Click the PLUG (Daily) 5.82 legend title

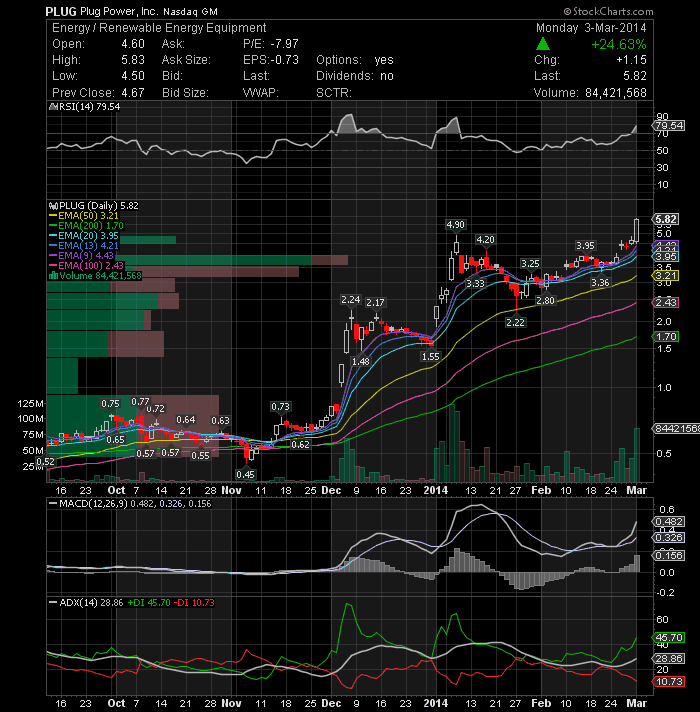click(99, 206)
